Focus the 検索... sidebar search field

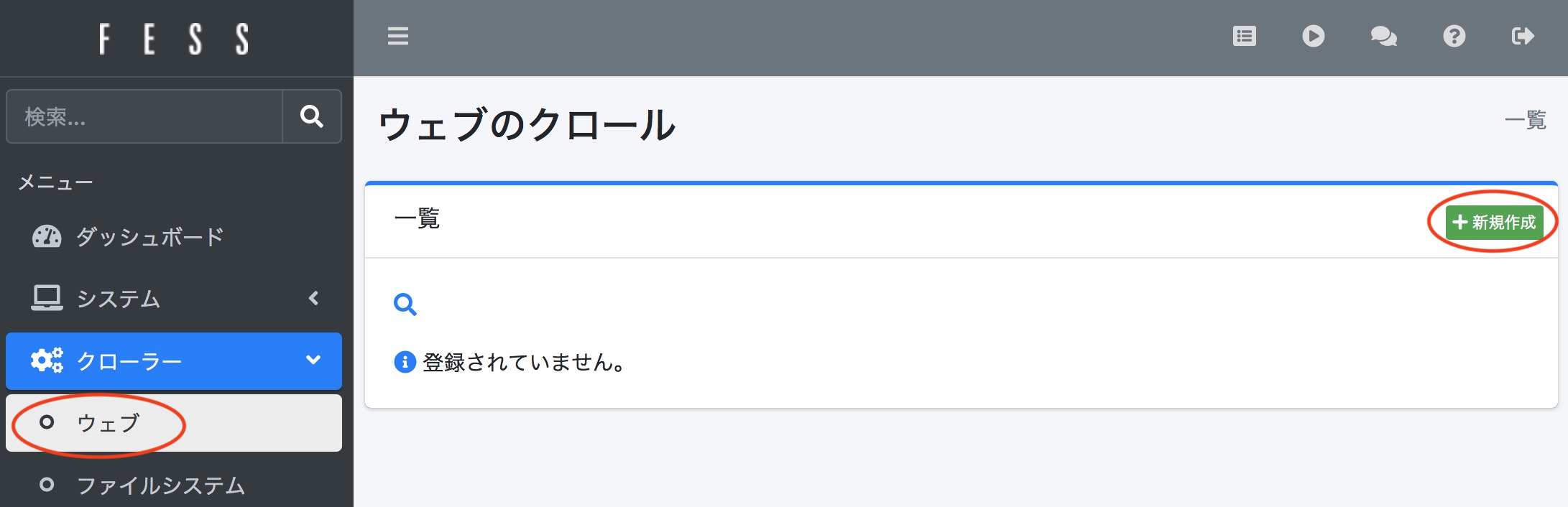[144, 116]
